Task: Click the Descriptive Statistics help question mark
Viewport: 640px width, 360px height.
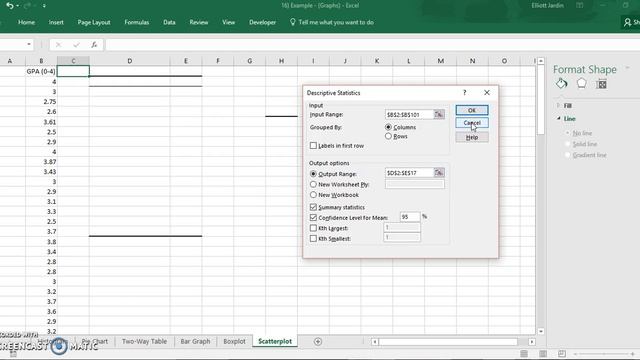Action: coord(464,93)
